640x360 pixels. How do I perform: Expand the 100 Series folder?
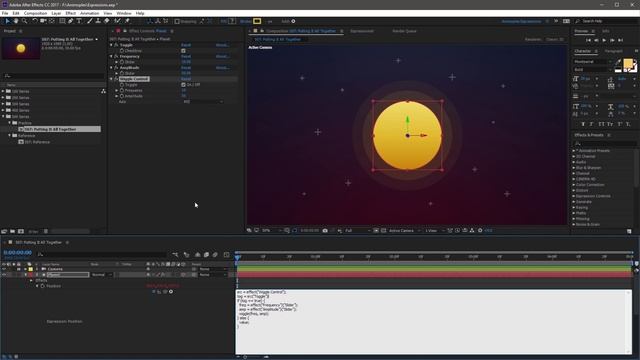3,91
